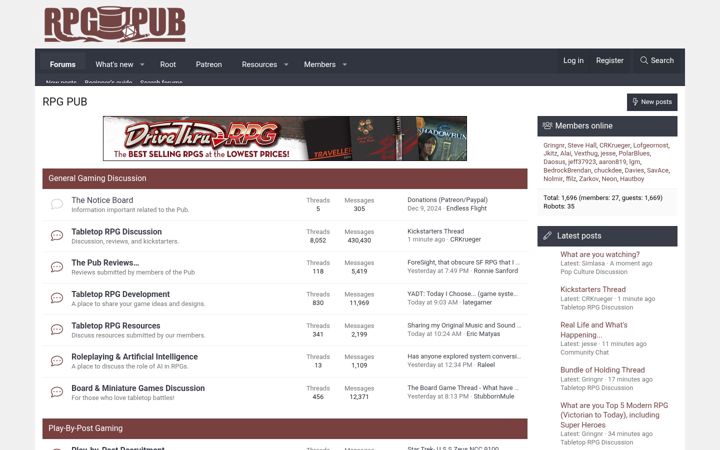The height and width of the screenshot is (450, 720).
Task: Open Kickstarters Thread in Latest posts
Action: tap(593, 289)
